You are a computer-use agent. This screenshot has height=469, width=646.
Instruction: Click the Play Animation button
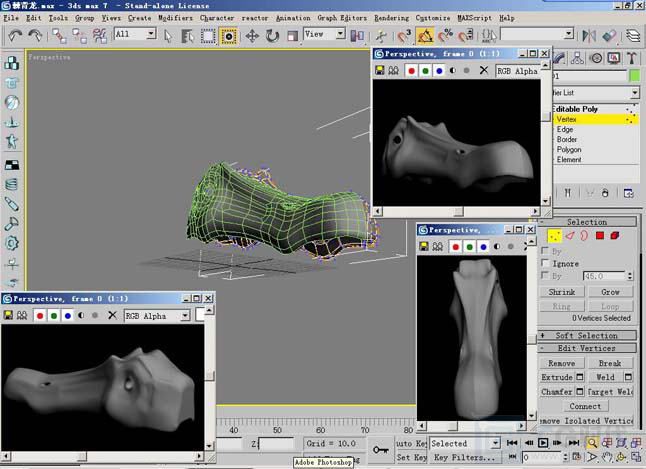pos(543,443)
